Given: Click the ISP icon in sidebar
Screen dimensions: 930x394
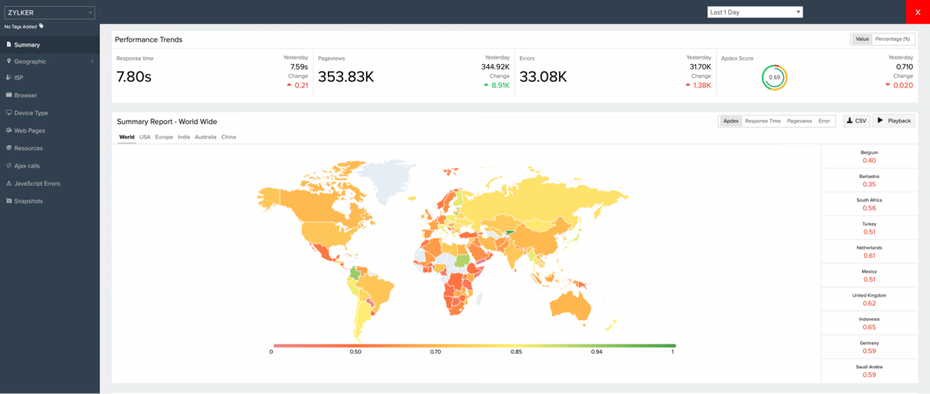Looking at the screenshot, I should tap(9, 77).
